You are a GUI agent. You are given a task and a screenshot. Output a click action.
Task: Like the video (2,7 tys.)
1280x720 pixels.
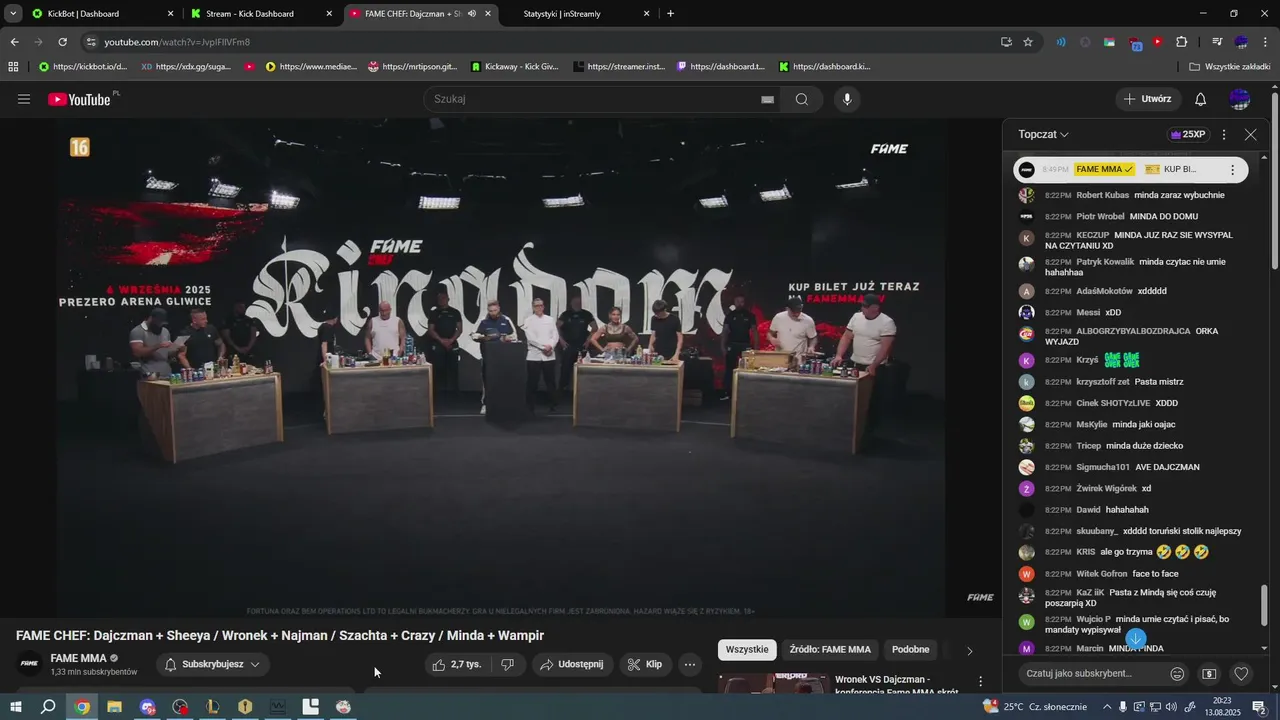point(456,664)
